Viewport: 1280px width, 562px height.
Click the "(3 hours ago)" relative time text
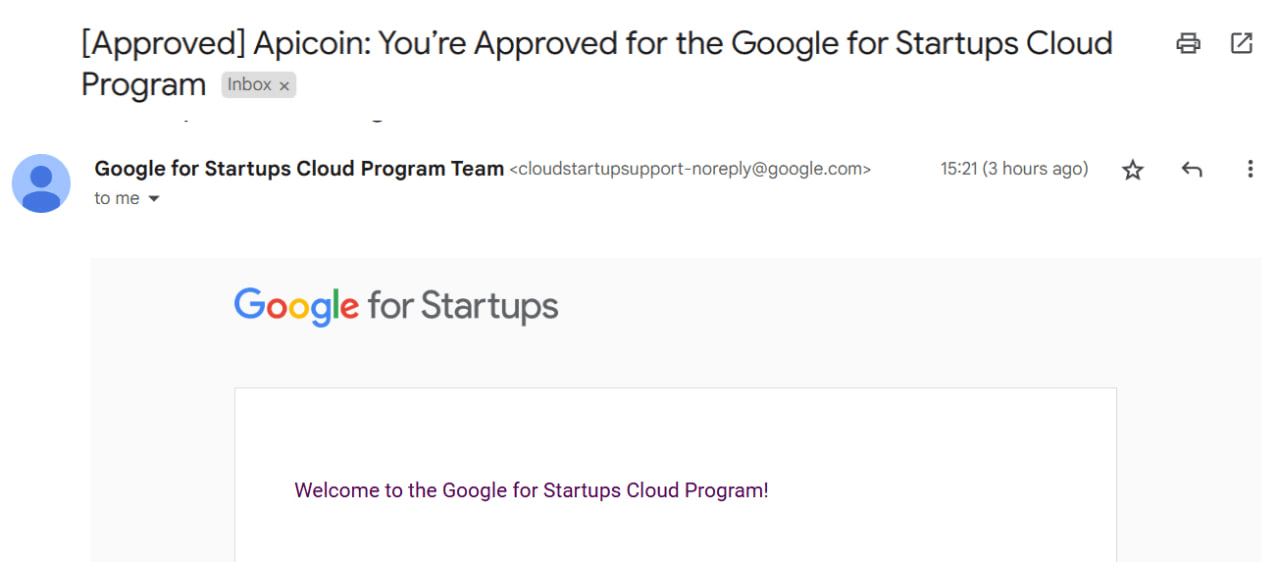1035,169
